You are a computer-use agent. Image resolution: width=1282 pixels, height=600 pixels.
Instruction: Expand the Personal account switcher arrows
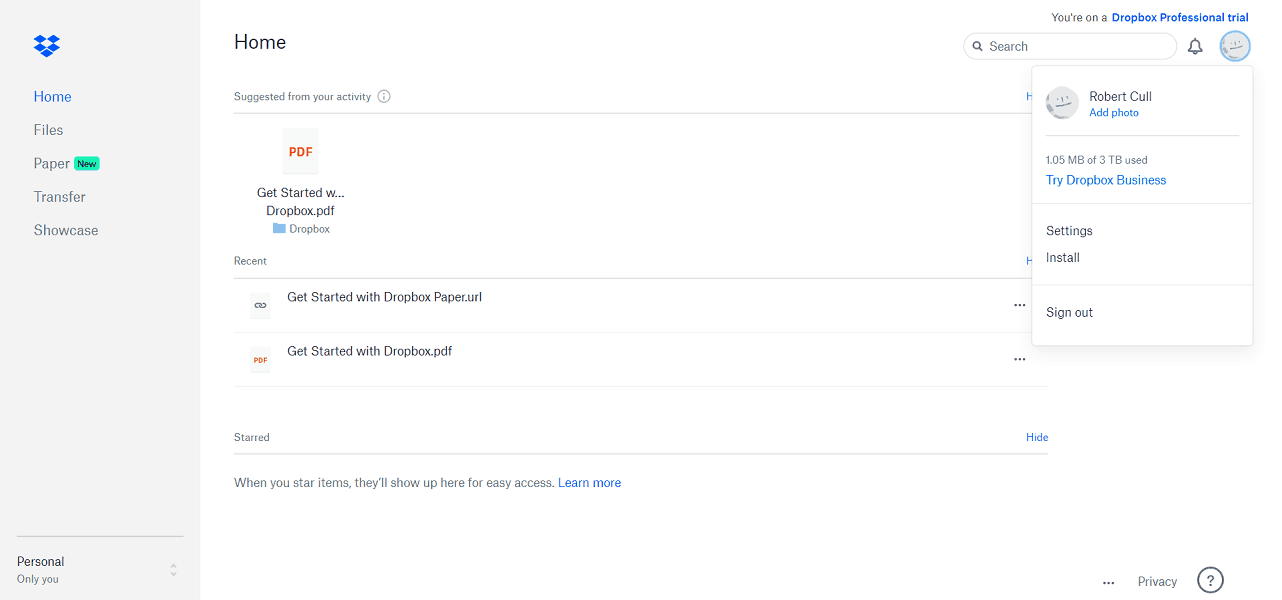(x=173, y=570)
